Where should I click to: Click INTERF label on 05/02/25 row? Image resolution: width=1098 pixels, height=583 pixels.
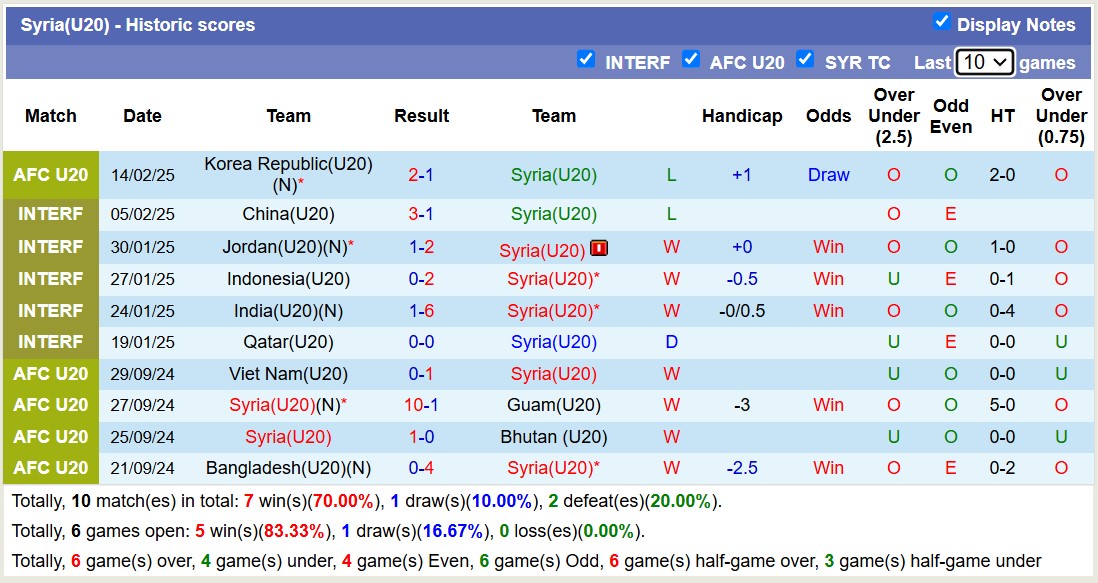pyautogui.click(x=51, y=214)
